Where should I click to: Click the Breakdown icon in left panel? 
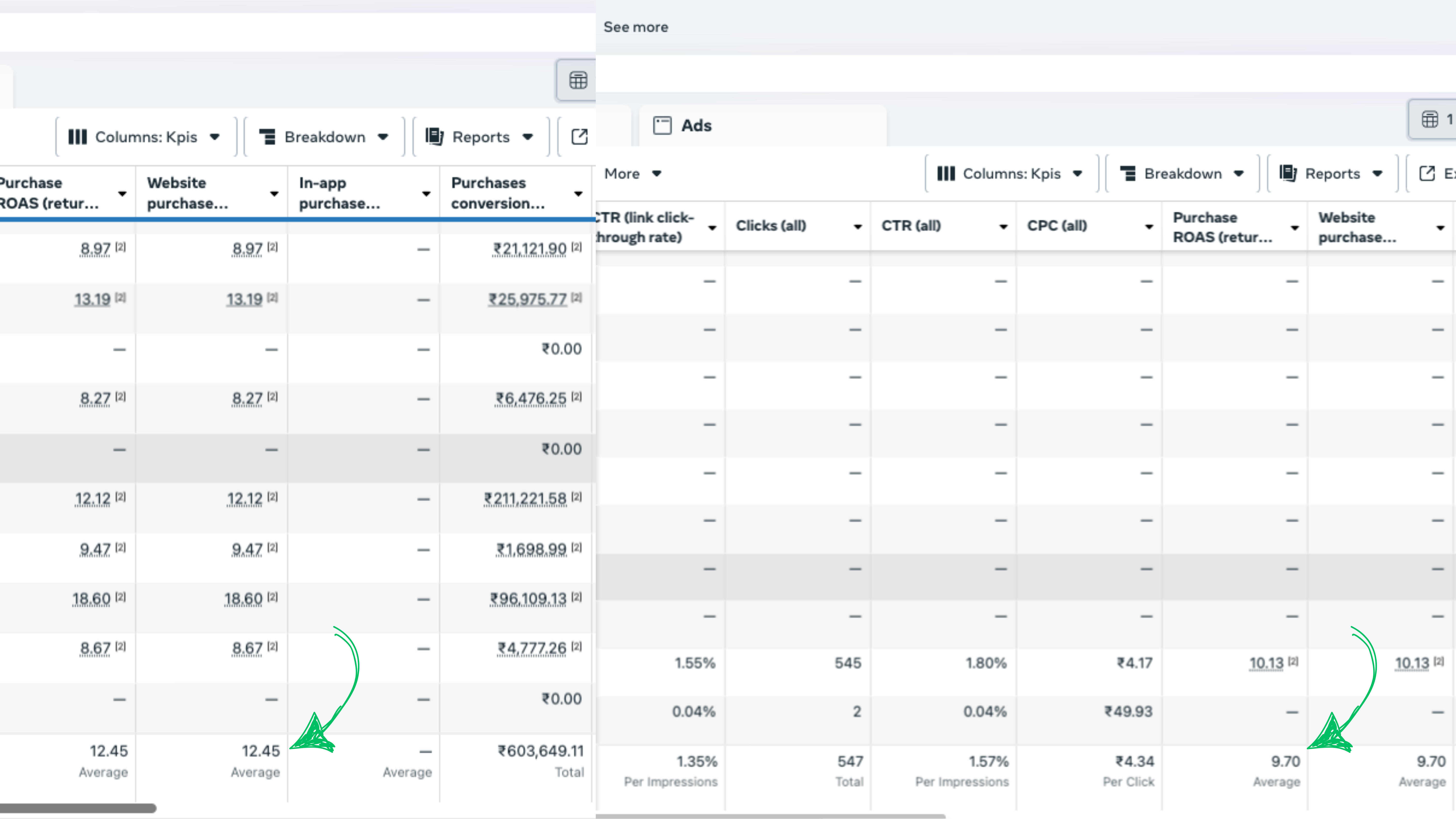tap(267, 137)
